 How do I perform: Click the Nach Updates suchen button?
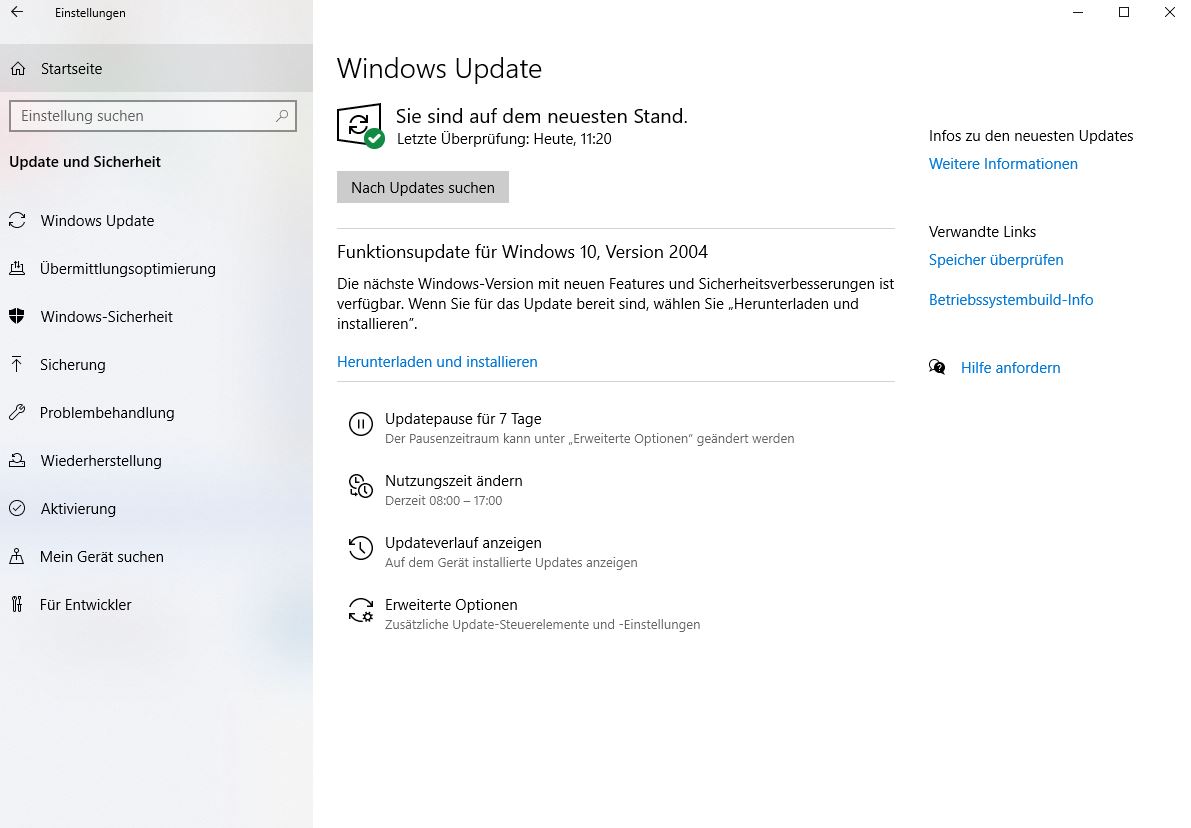coord(423,187)
